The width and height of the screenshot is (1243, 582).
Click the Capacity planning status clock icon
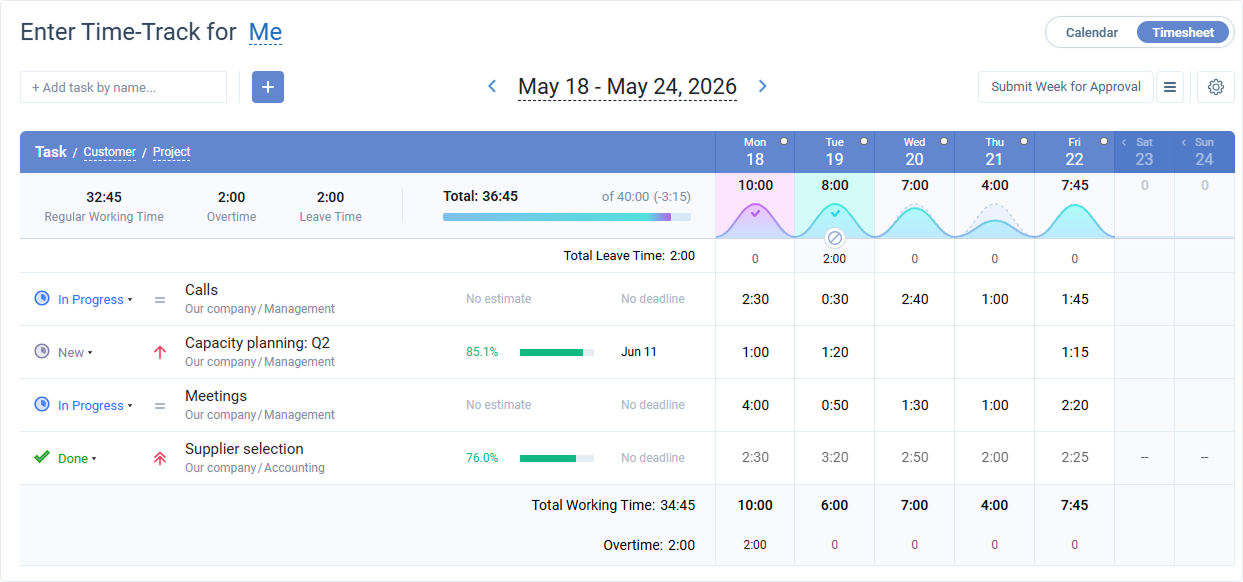click(42, 352)
